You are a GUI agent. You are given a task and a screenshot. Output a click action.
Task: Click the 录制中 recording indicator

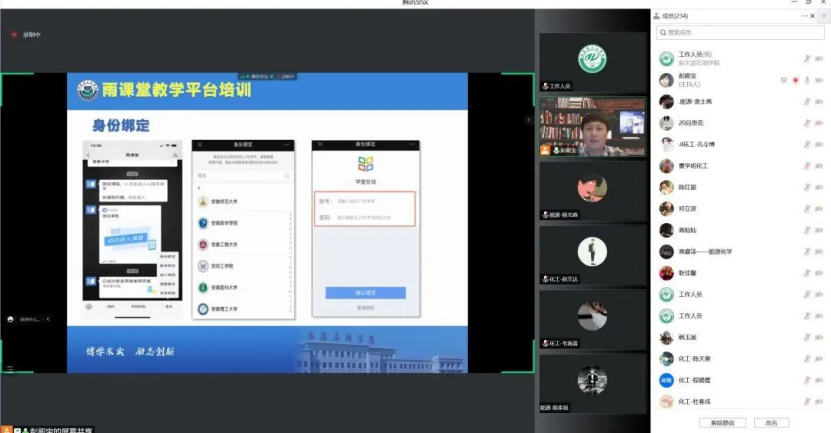pos(26,34)
